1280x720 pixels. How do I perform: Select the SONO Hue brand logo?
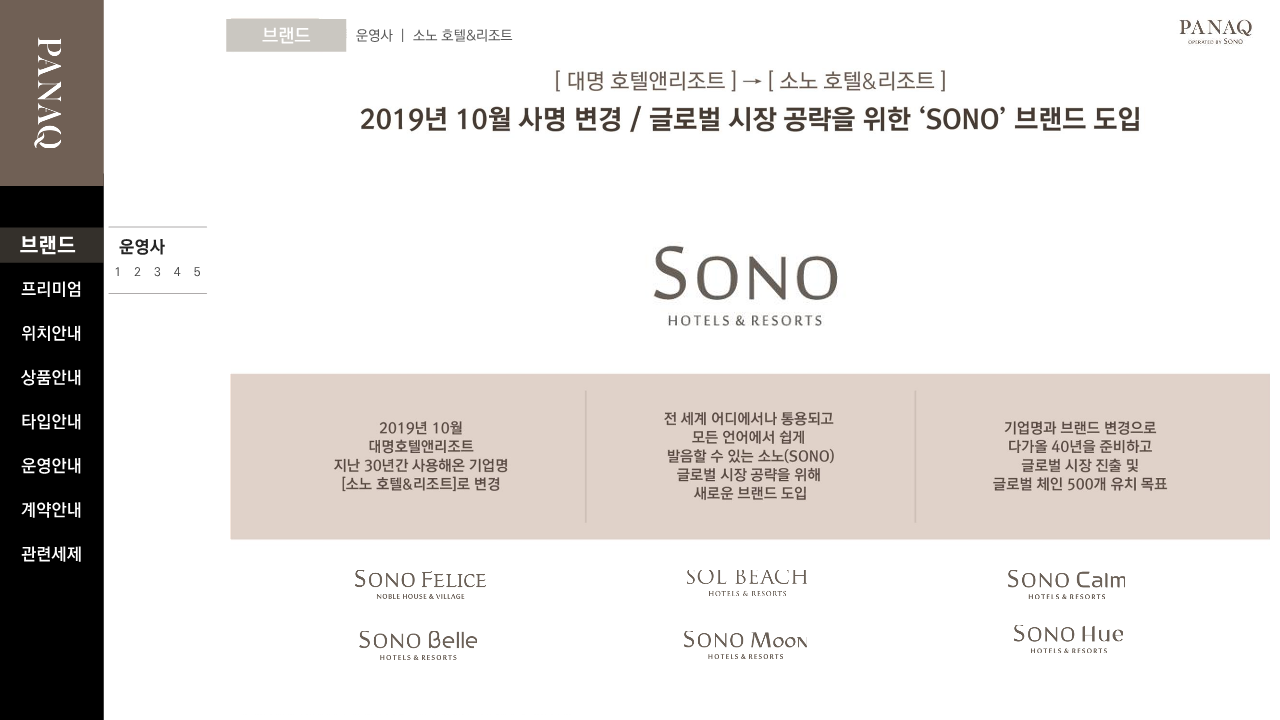(1068, 638)
